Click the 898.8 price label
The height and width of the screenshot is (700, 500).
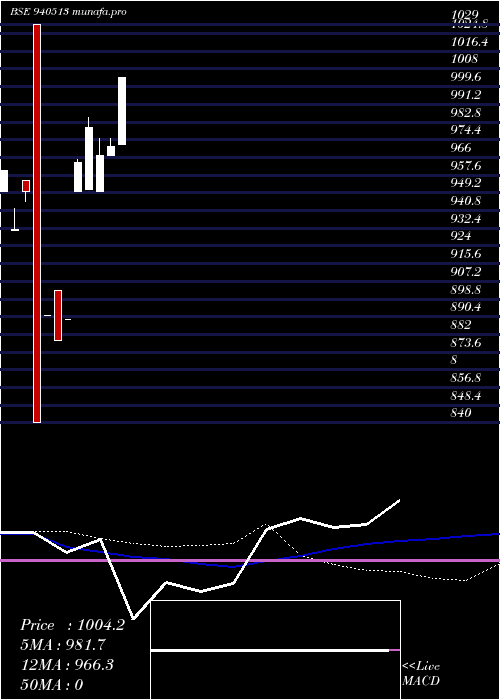pyautogui.click(x=466, y=289)
